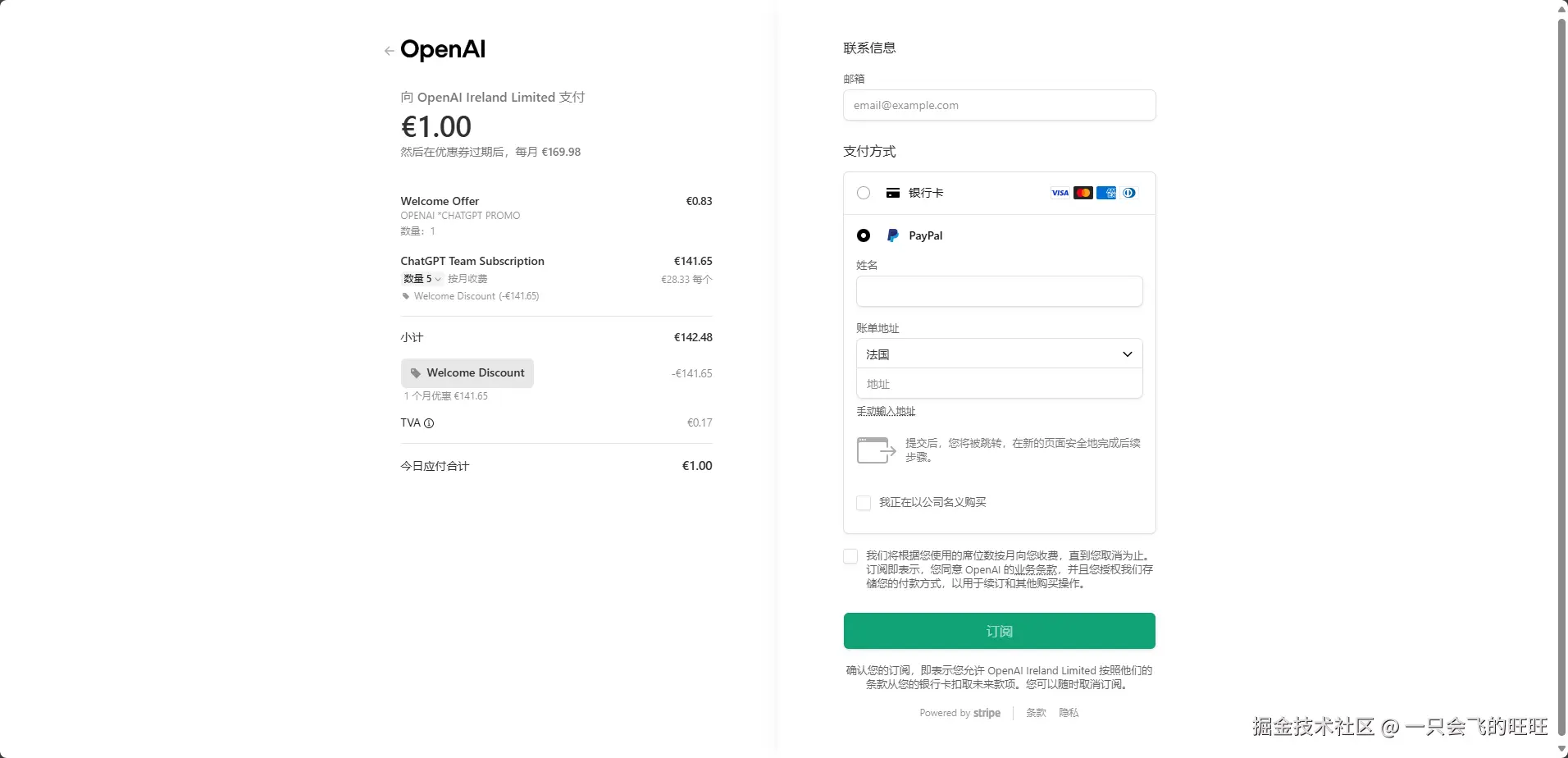Select the 银行卡 payment radio button

coord(864,193)
